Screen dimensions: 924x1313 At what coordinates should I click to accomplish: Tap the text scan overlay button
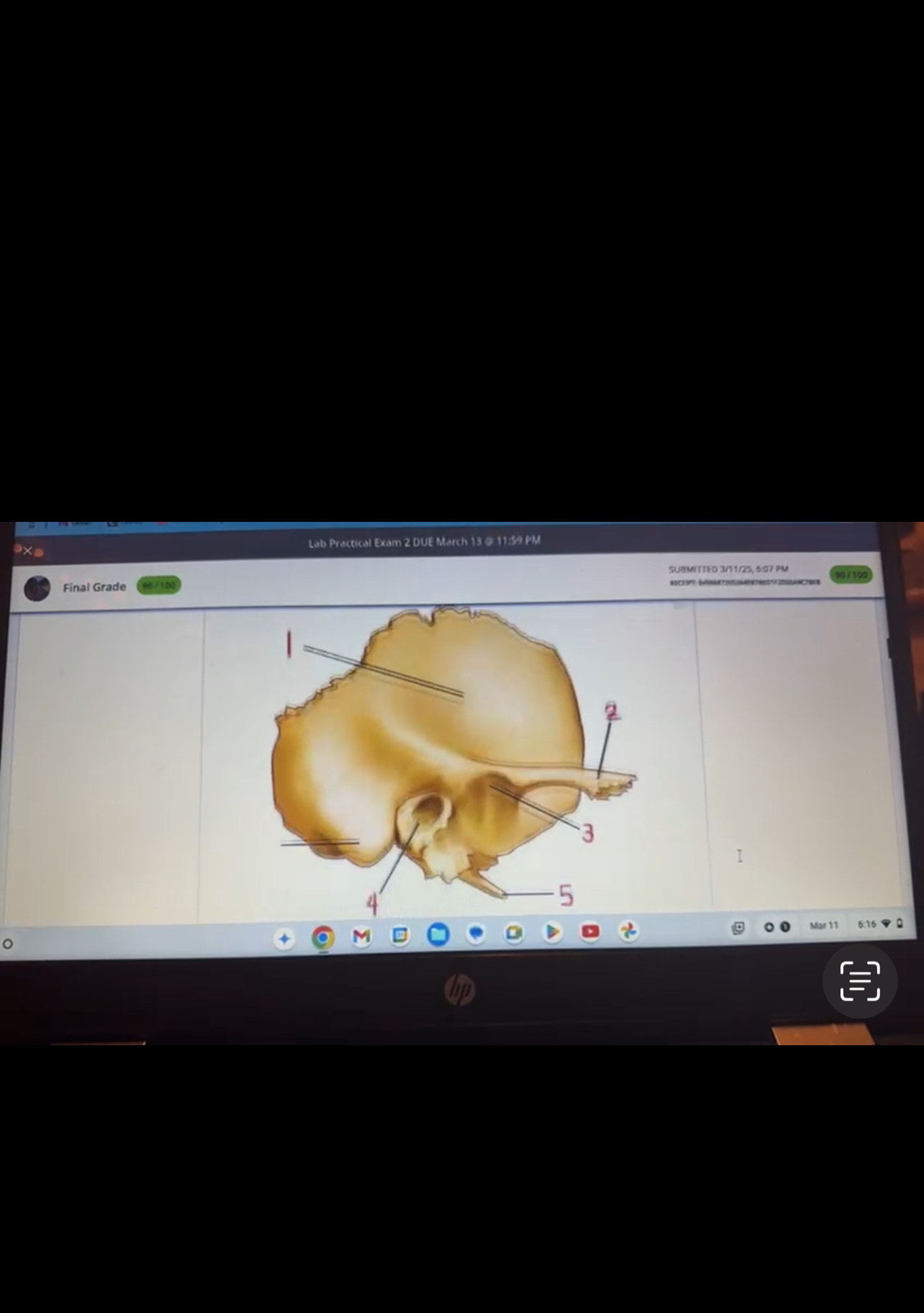(860, 980)
